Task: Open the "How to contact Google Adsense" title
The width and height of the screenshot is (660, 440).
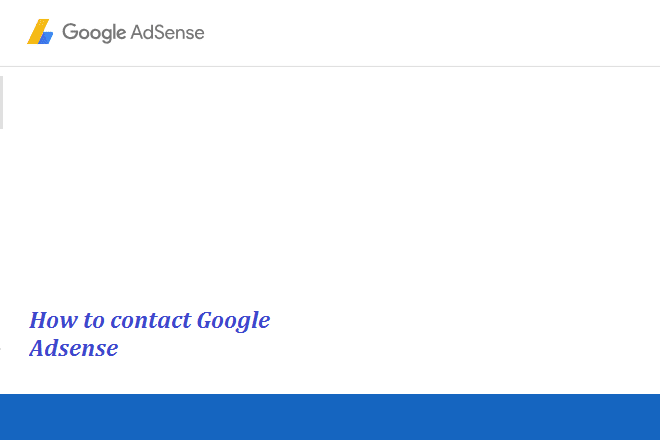Action: [x=149, y=334]
